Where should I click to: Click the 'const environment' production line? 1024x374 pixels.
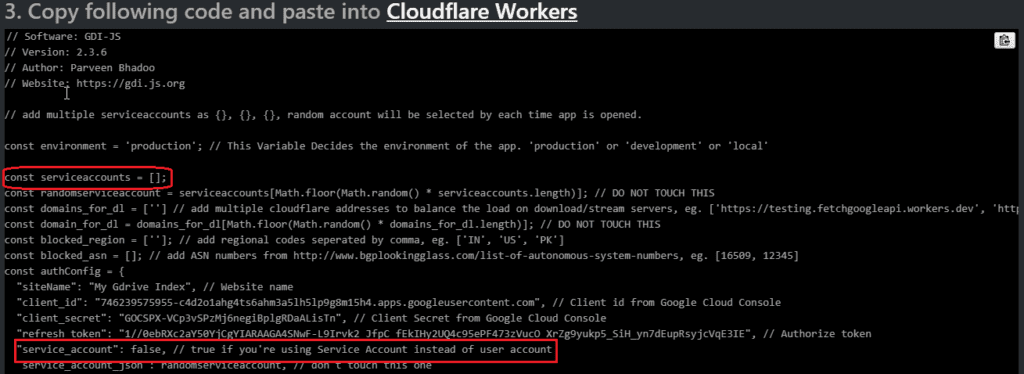[385, 146]
